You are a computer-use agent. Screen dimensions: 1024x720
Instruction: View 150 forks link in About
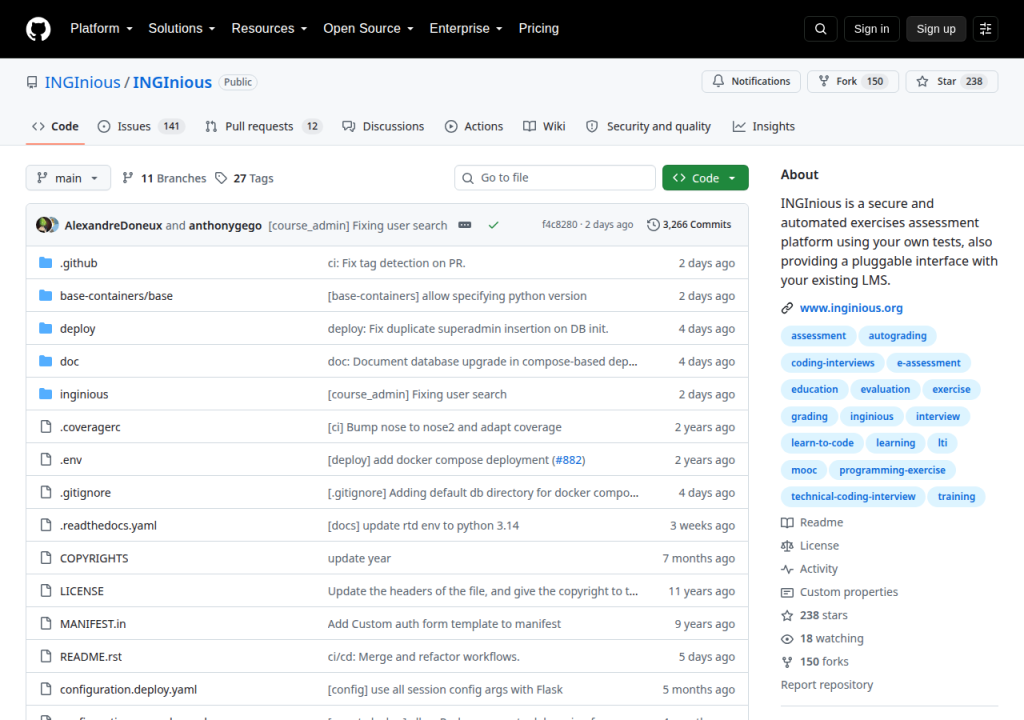click(824, 662)
